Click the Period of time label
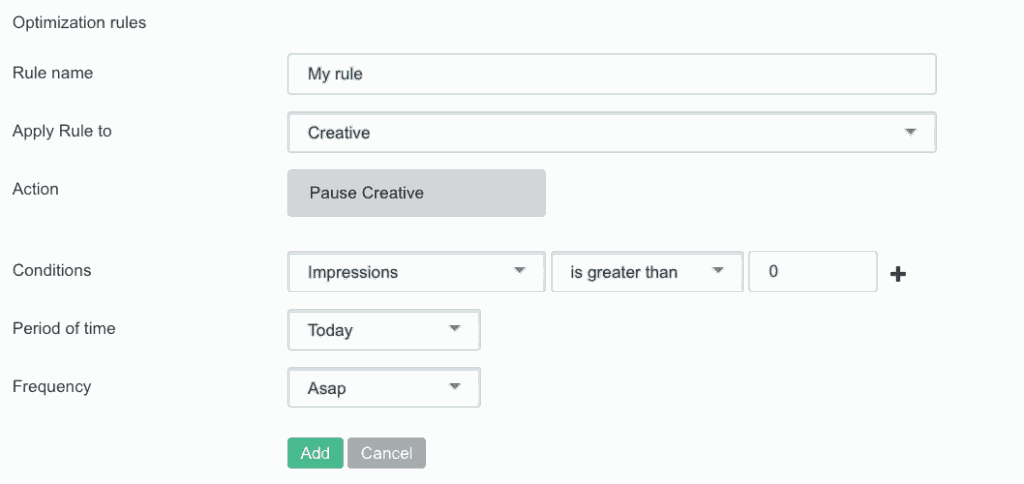Viewport: 1024px width, 484px height. pyautogui.click(x=64, y=328)
